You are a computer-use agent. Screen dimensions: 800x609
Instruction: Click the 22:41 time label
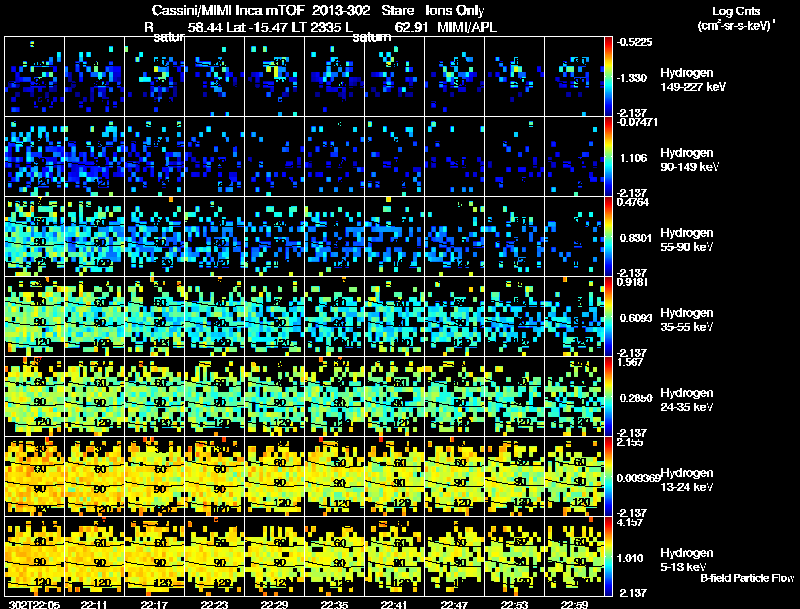(x=394, y=604)
